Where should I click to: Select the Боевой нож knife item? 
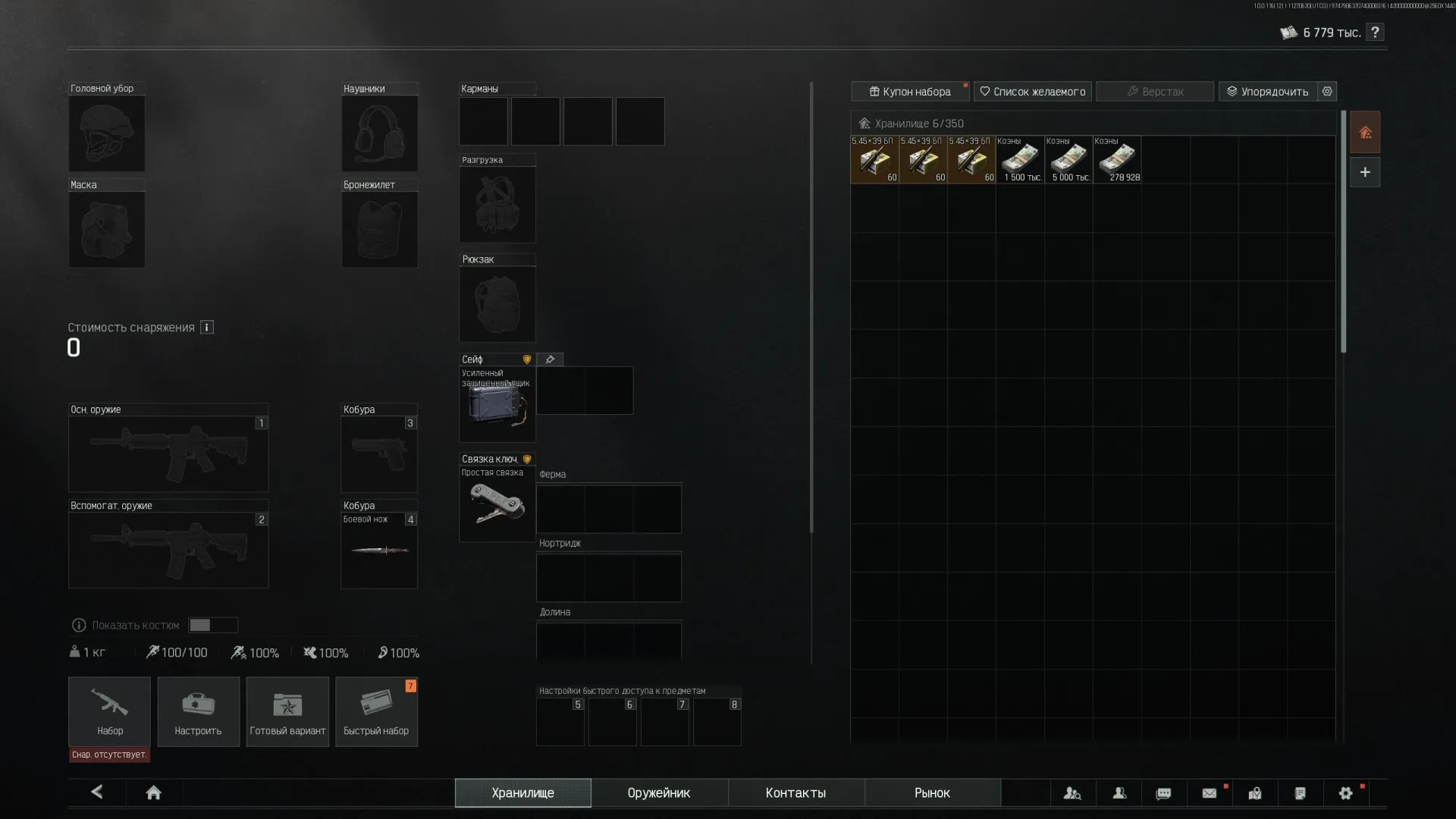coord(379,551)
